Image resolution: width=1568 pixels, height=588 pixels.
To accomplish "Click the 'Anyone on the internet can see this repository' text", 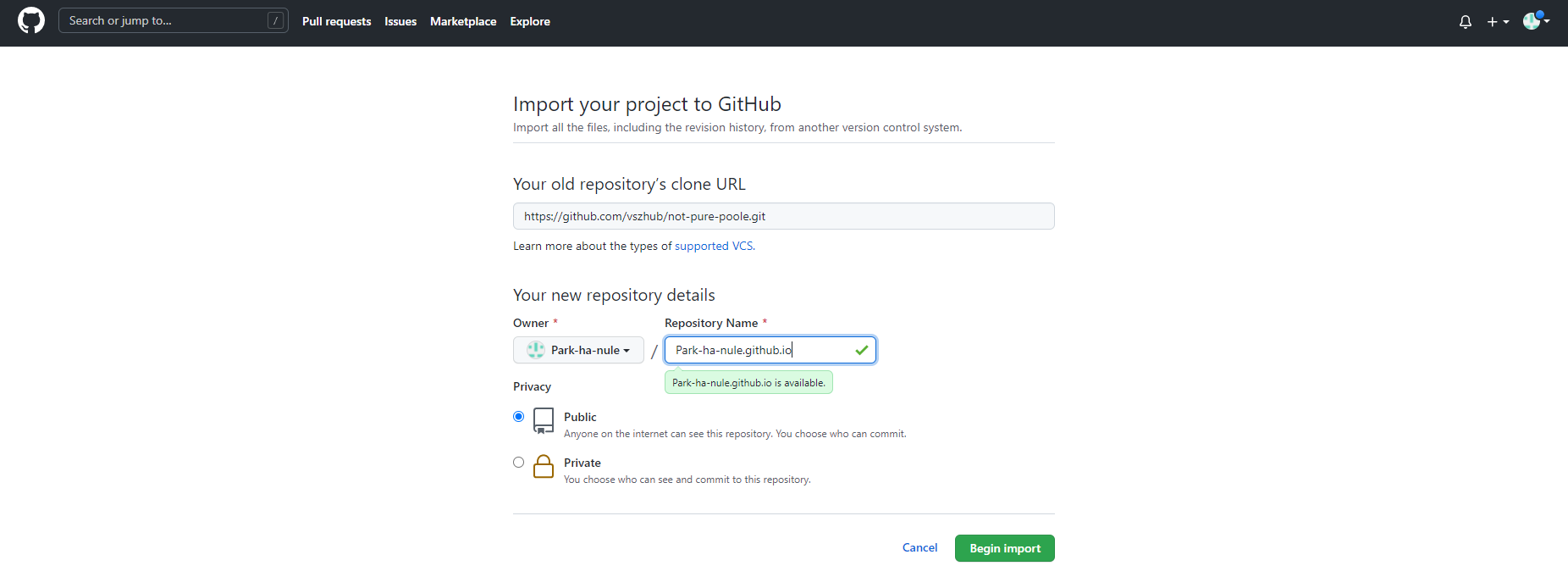I will pos(735,434).
